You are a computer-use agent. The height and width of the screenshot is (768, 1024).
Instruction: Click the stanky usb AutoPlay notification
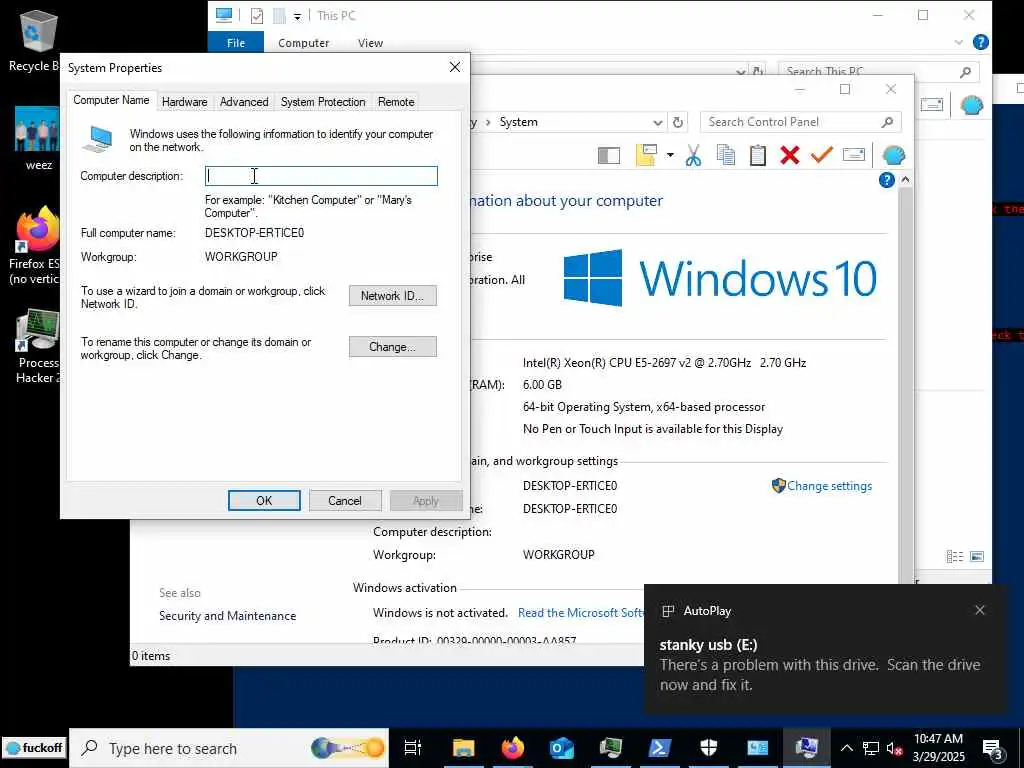825,649
